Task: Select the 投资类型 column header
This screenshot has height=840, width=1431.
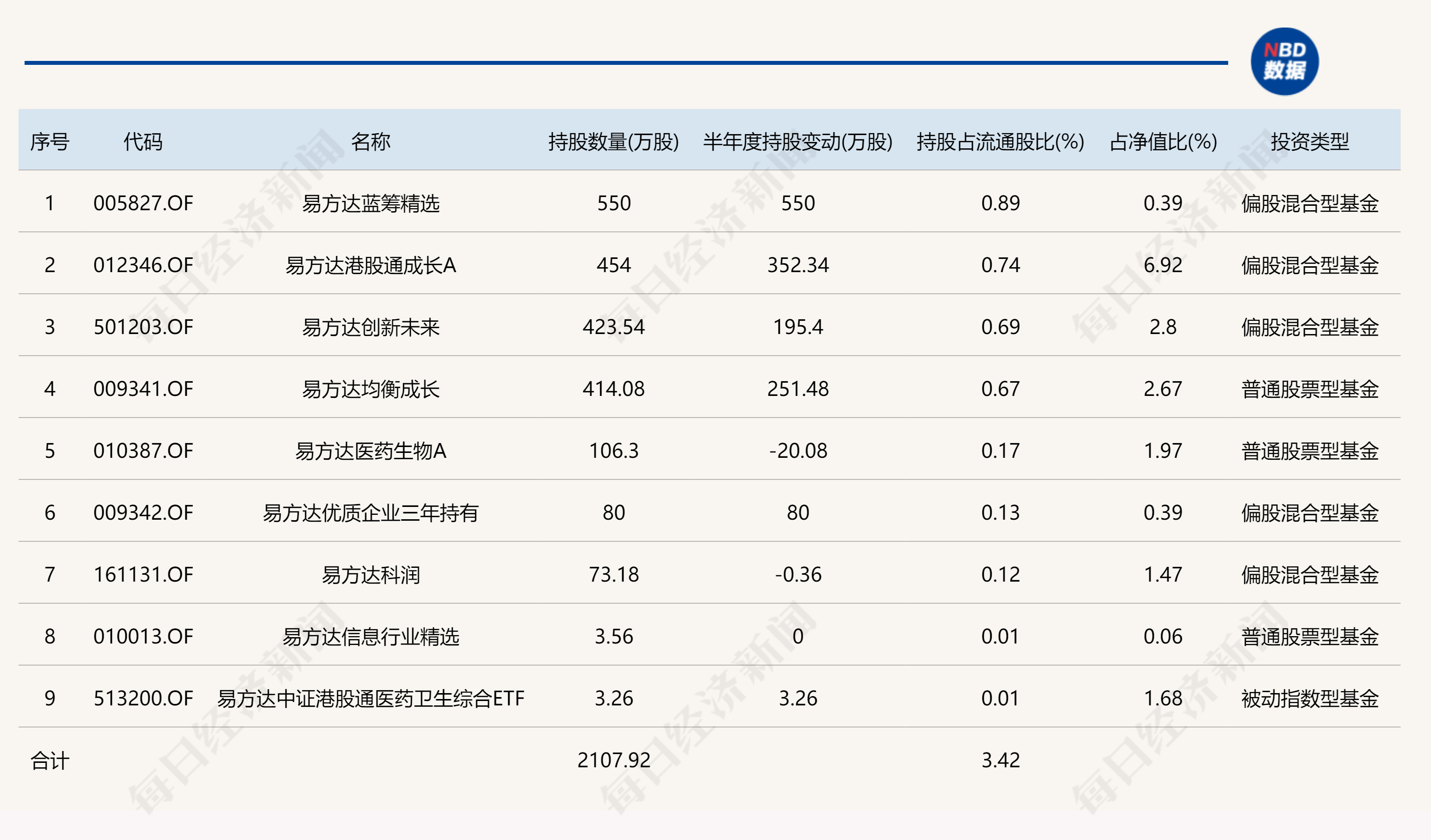Action: pyautogui.click(x=1310, y=141)
